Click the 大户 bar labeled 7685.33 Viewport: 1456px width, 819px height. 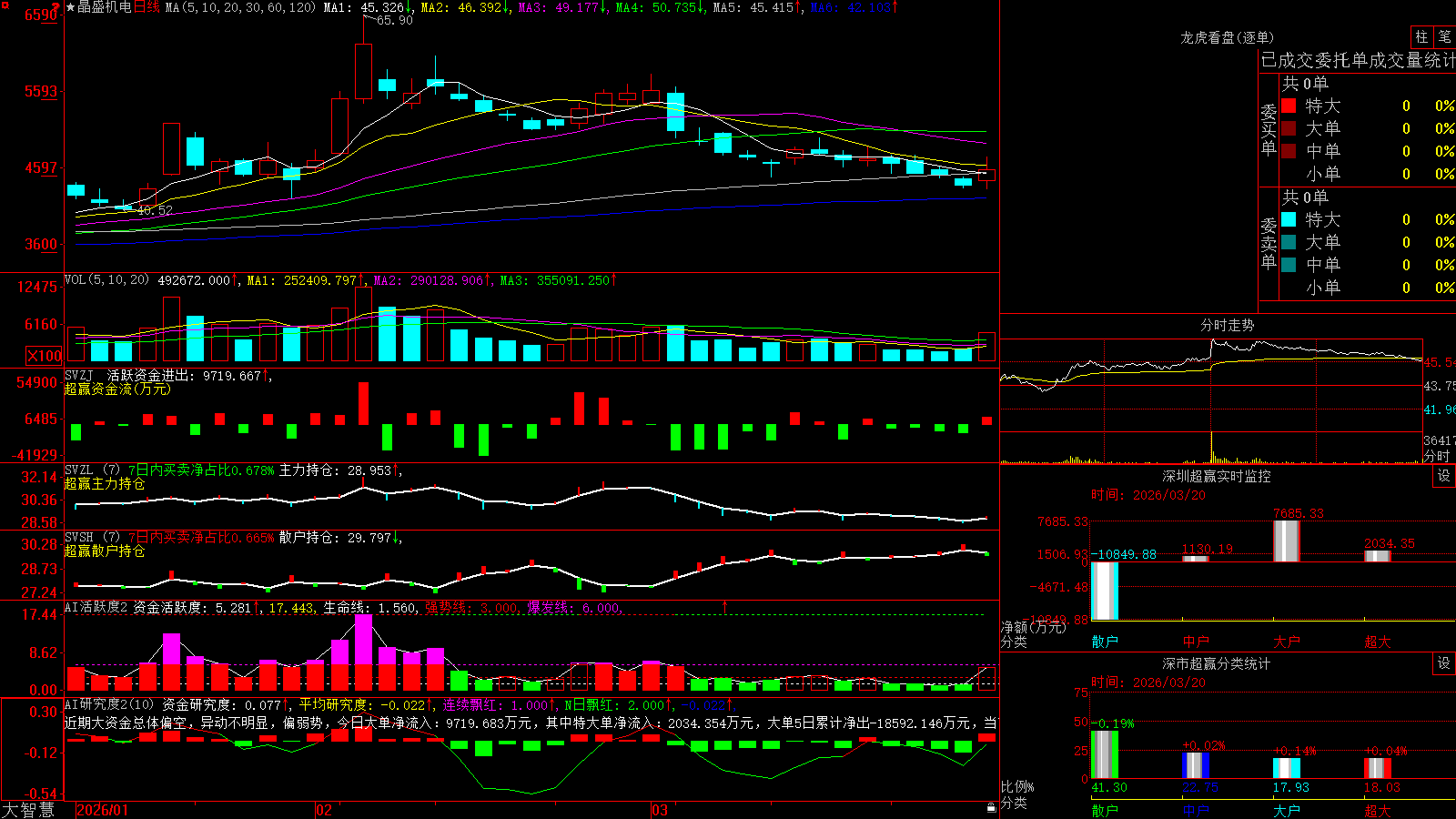click(x=1286, y=541)
